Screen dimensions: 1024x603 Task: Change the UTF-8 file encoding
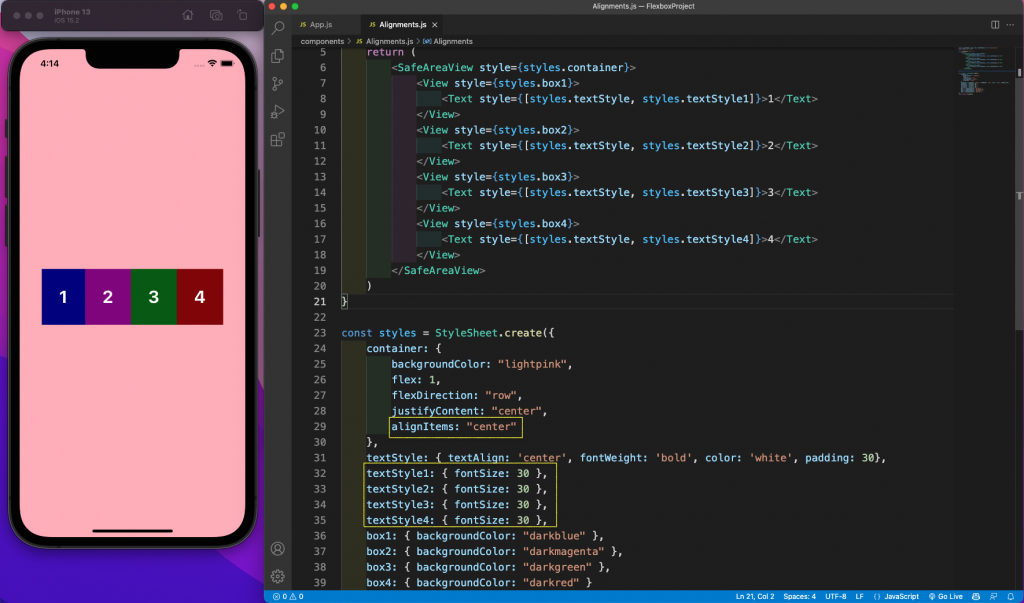click(x=836, y=596)
